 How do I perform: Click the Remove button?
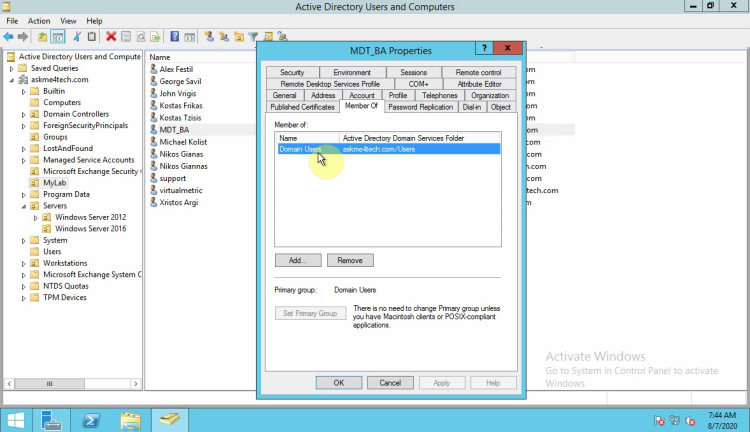pyautogui.click(x=350, y=260)
